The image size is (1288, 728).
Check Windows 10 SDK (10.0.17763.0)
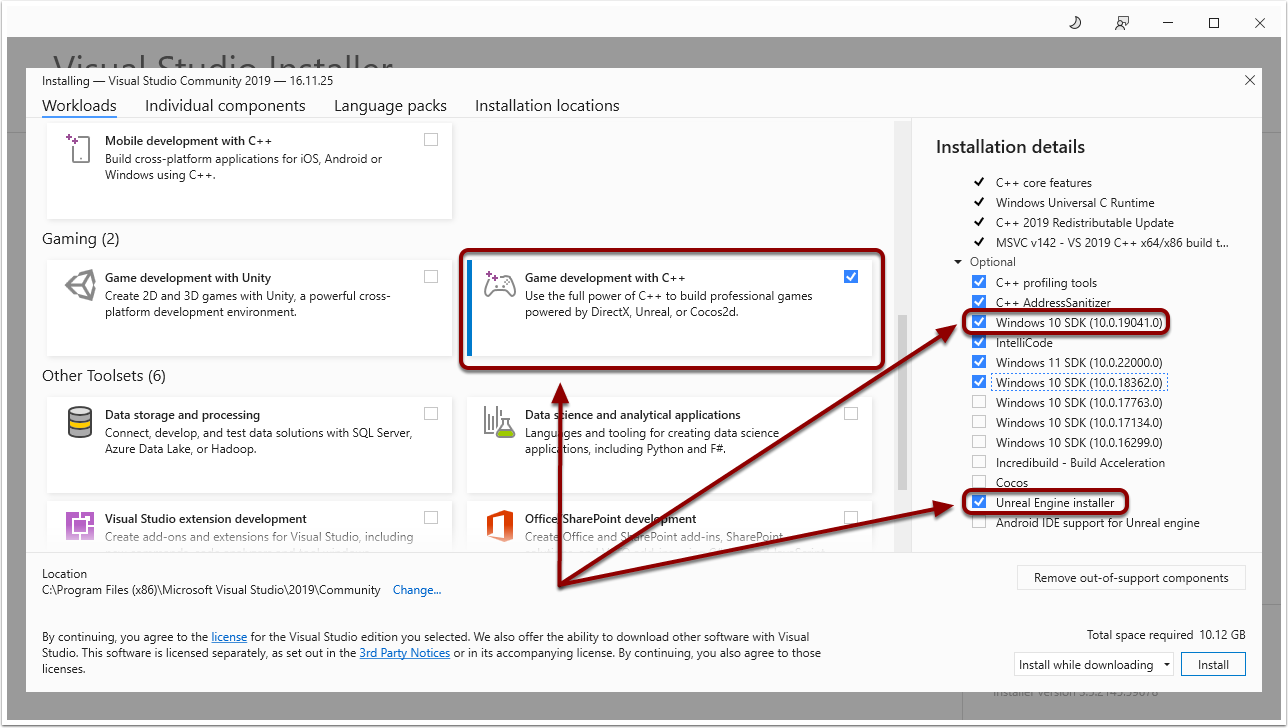coord(979,402)
